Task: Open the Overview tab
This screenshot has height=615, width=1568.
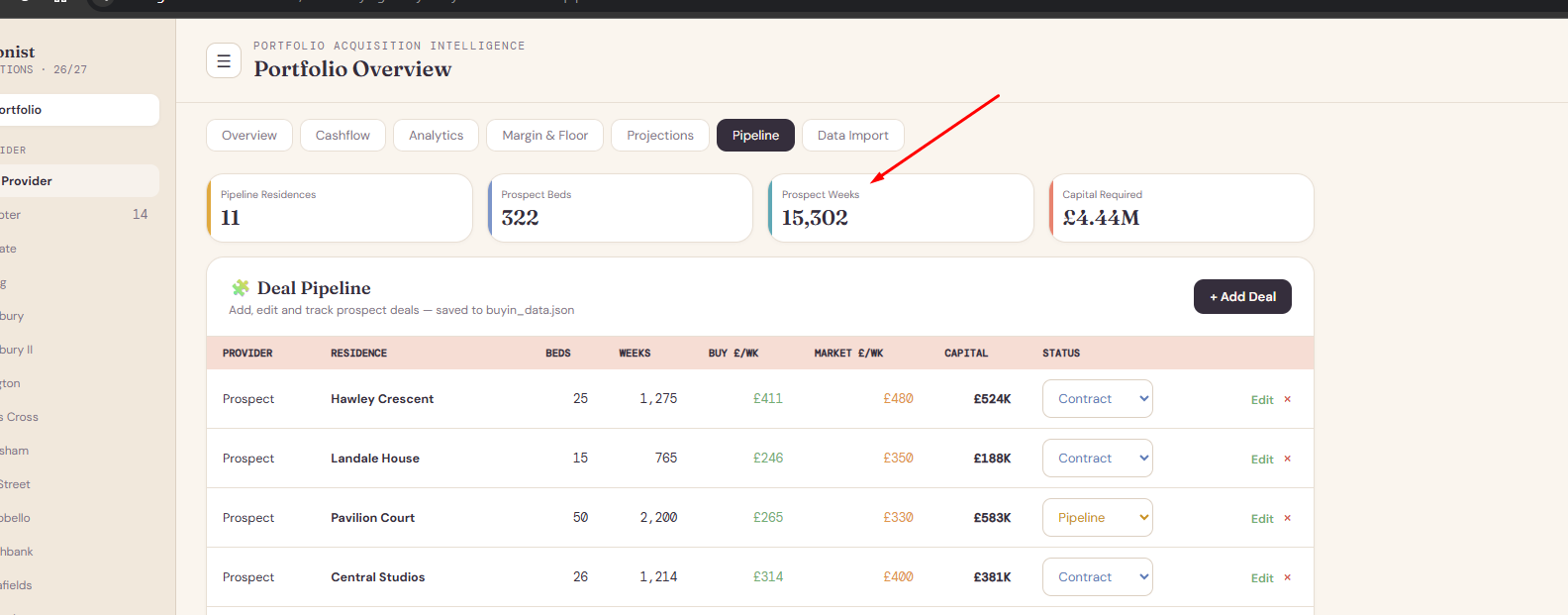Action: click(249, 136)
